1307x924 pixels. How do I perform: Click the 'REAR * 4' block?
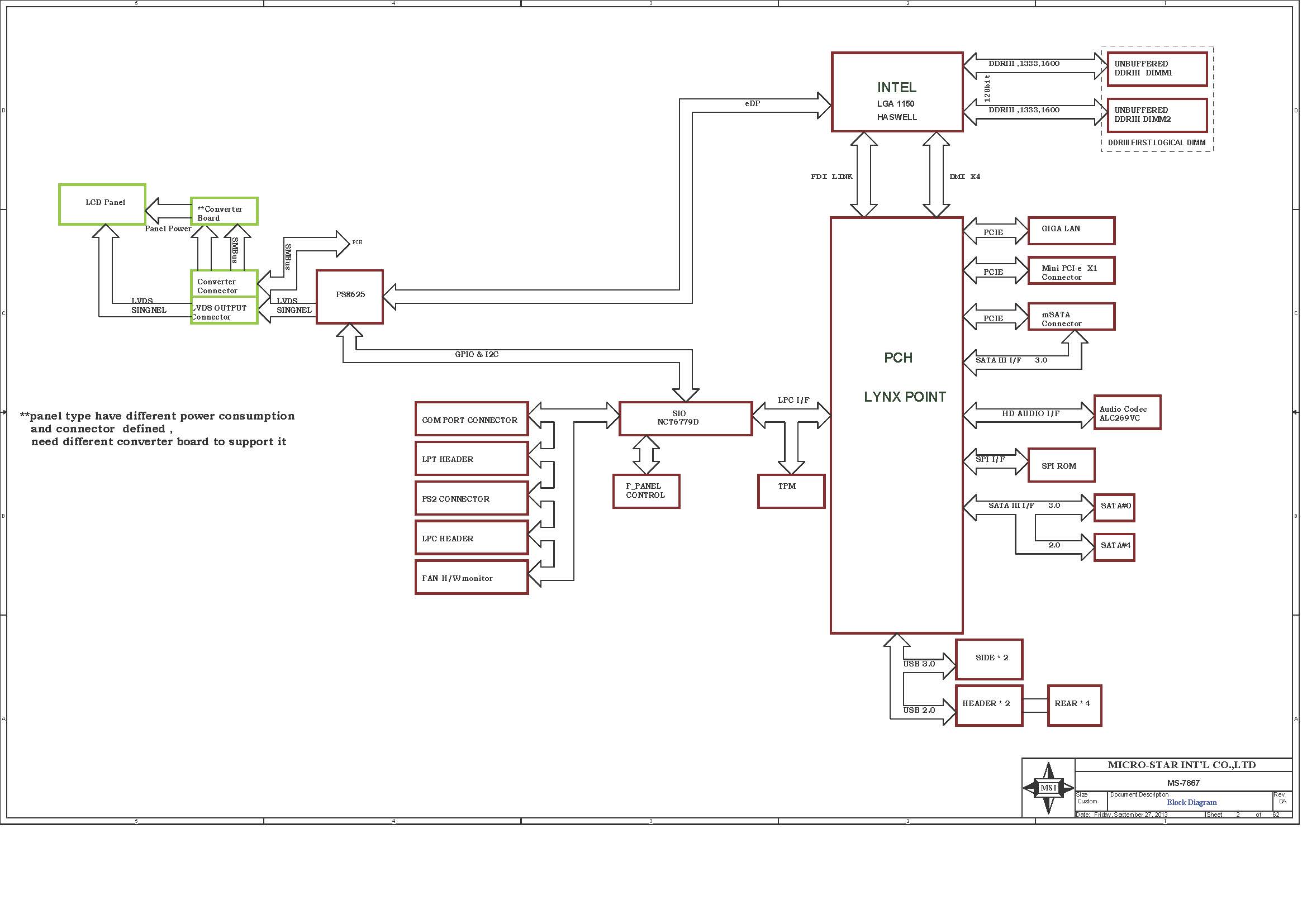click(x=1074, y=706)
